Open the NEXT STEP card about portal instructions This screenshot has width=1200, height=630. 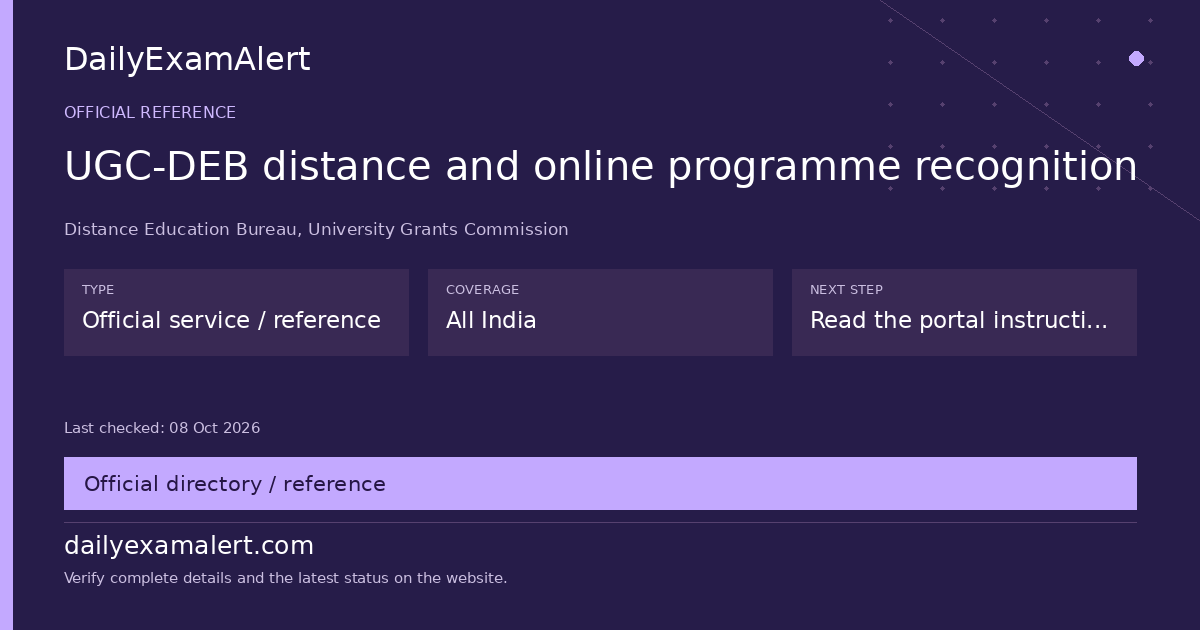coord(964,312)
